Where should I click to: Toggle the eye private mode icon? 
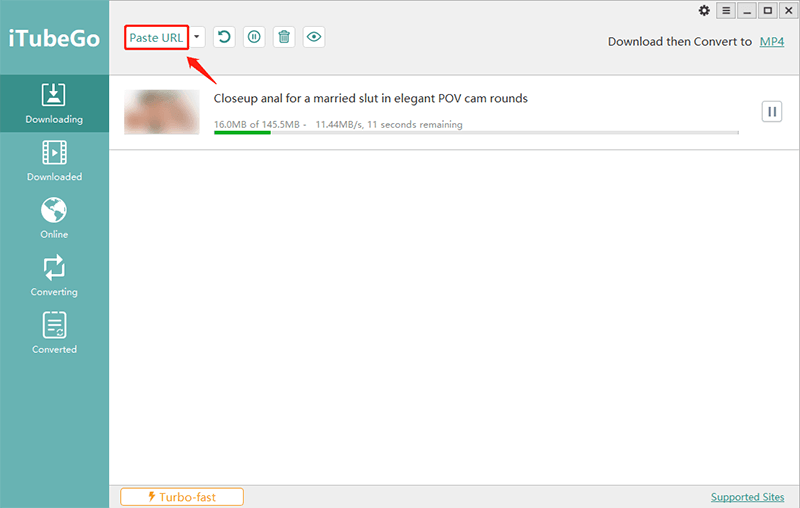(x=314, y=37)
